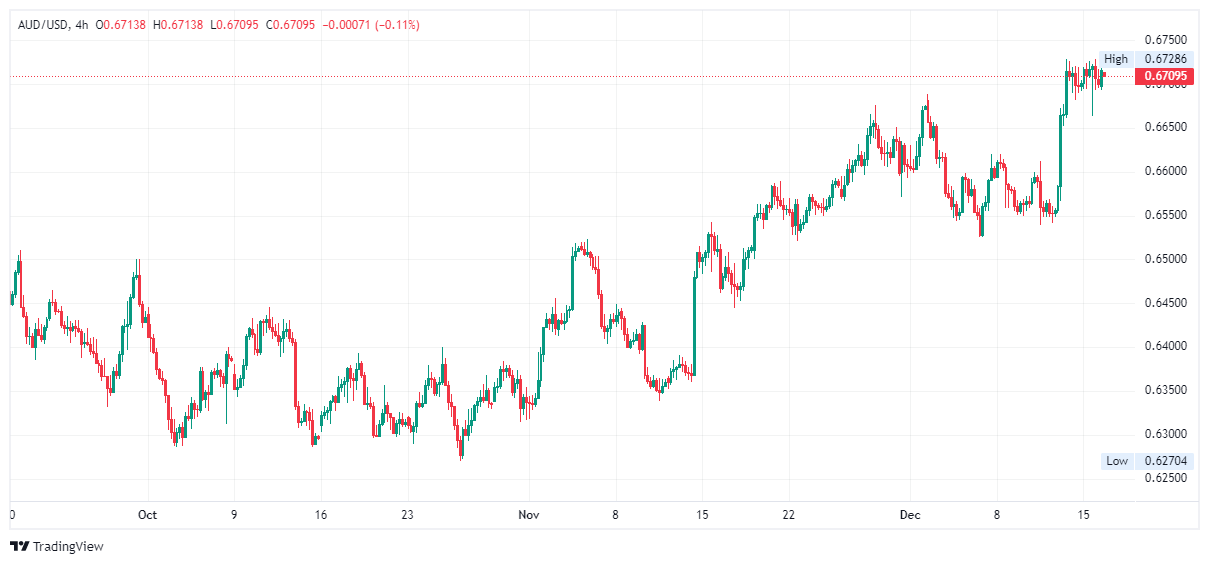Click the high price value 0.67286
1209x564 pixels.
click(x=1165, y=59)
